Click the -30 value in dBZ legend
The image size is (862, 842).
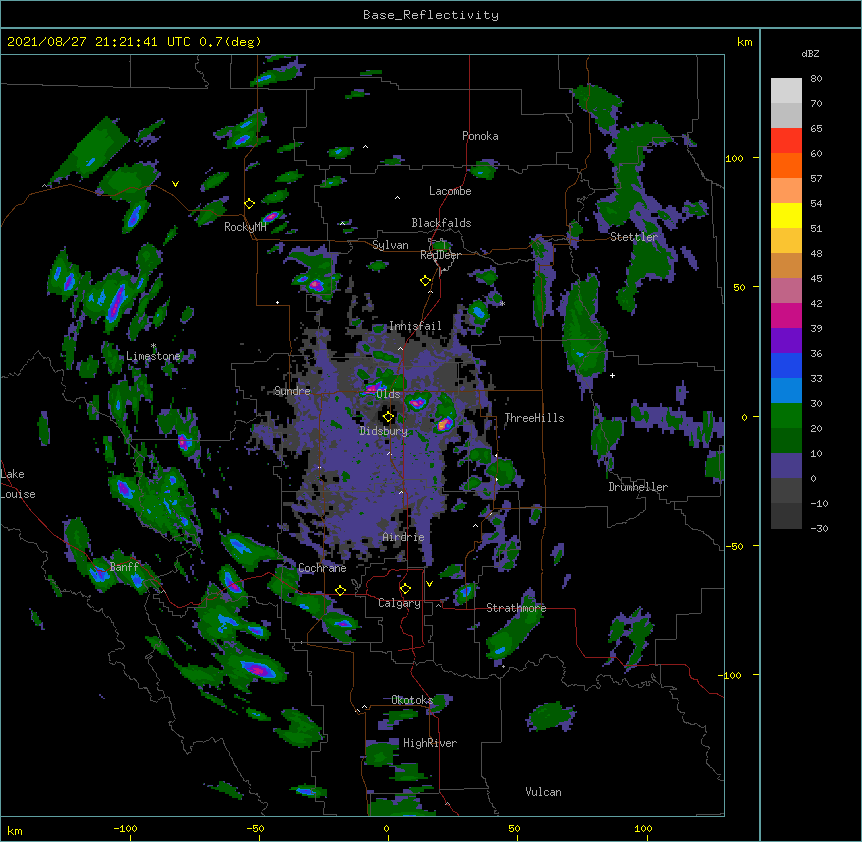click(x=819, y=528)
